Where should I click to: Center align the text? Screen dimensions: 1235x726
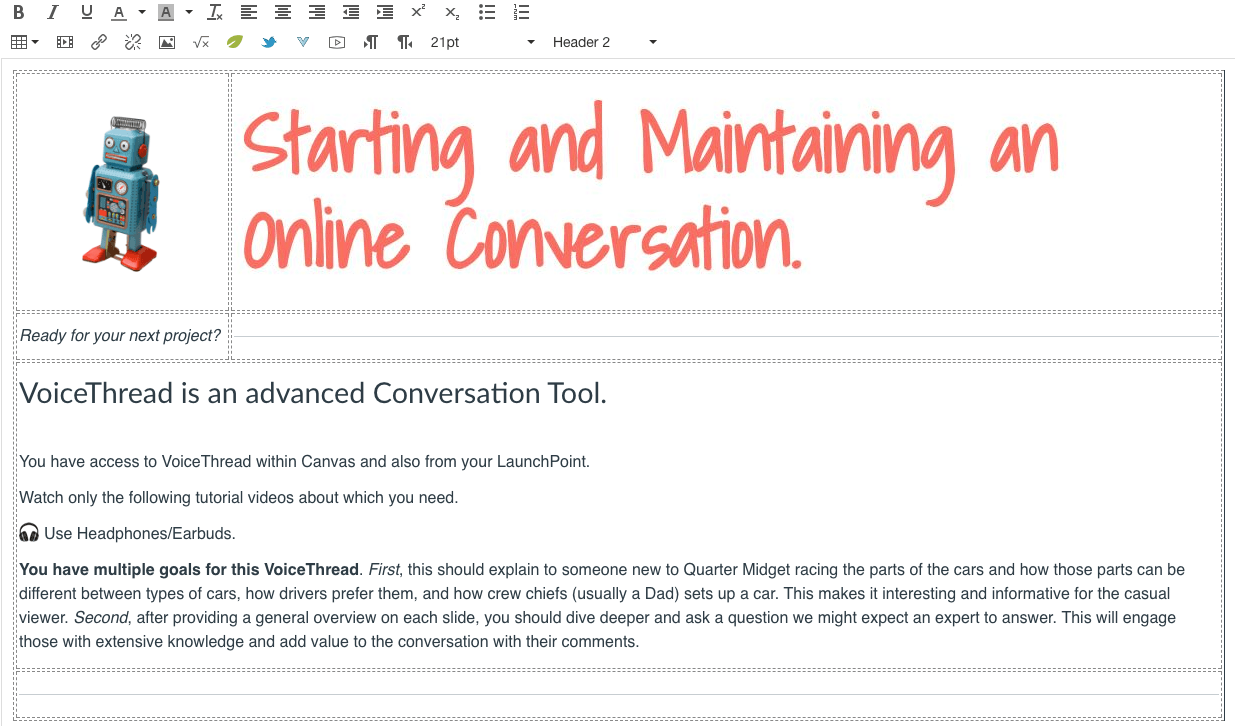coord(282,12)
